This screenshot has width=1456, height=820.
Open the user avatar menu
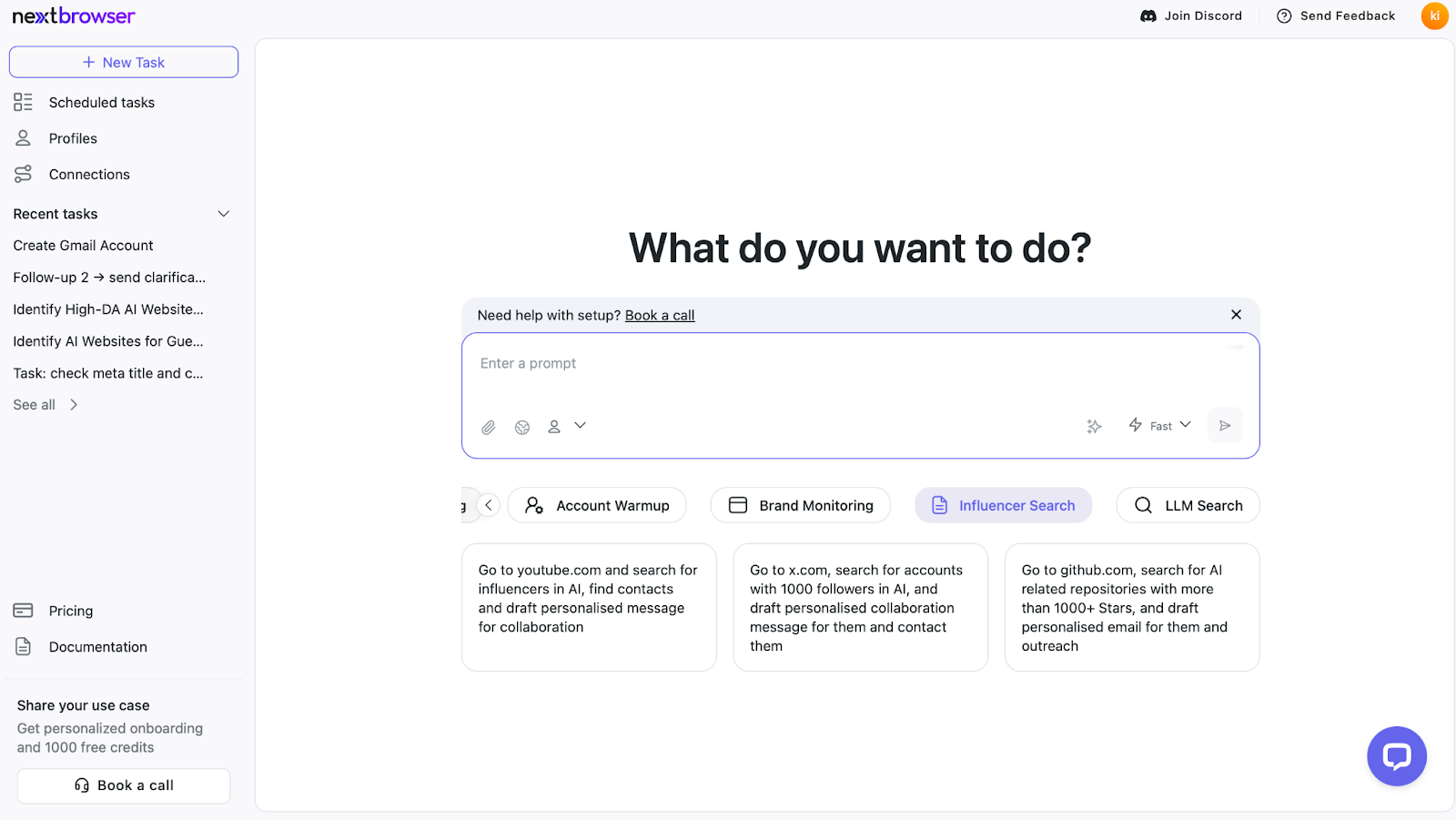(1435, 15)
